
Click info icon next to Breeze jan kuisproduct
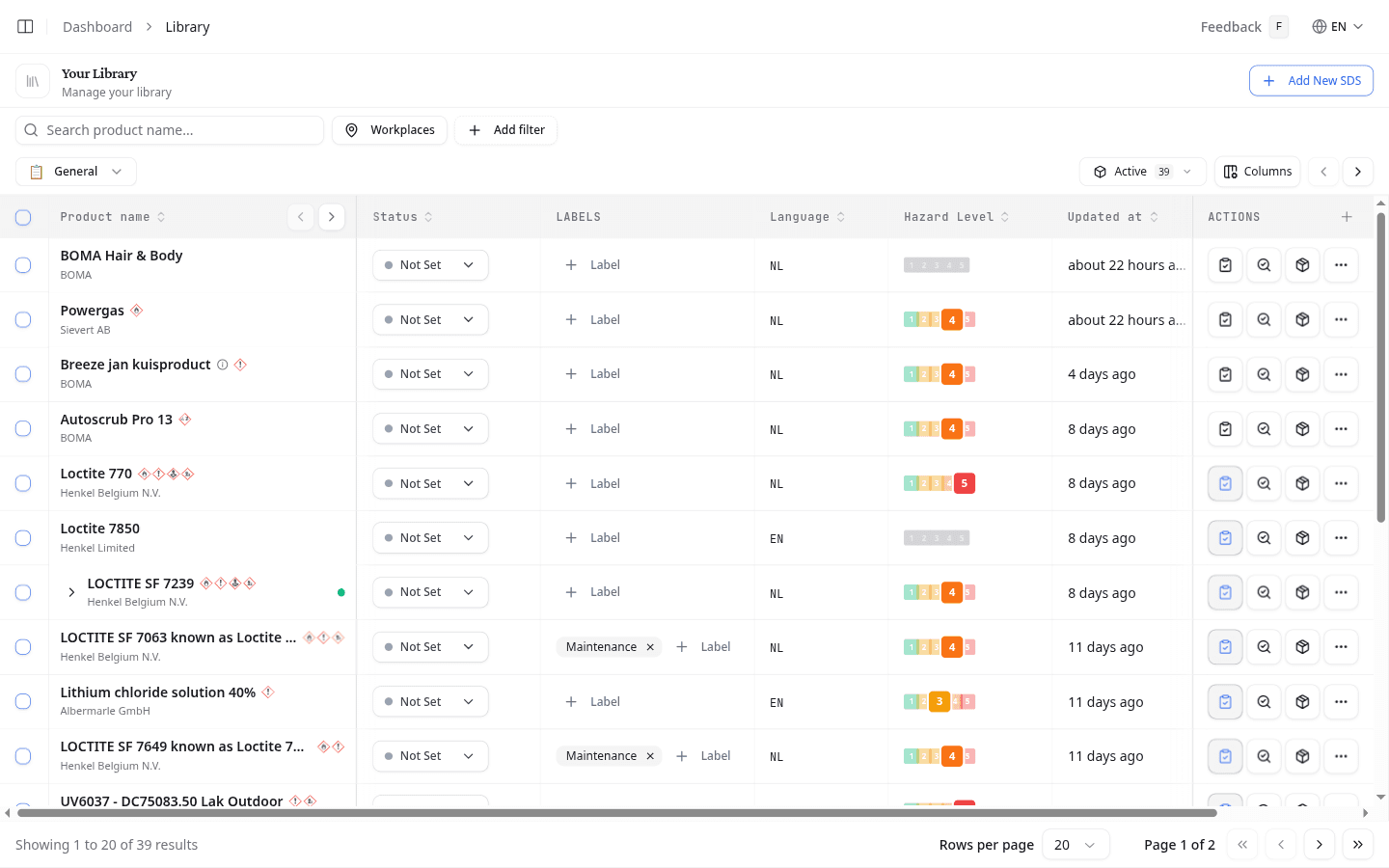pos(223,365)
